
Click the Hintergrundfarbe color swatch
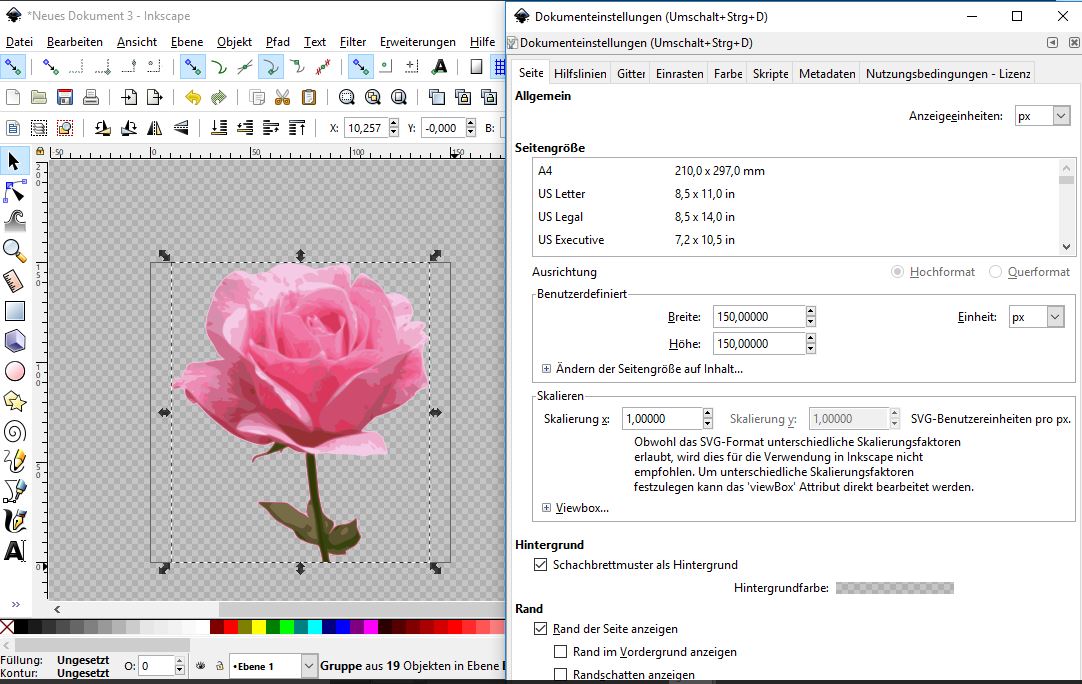894,588
